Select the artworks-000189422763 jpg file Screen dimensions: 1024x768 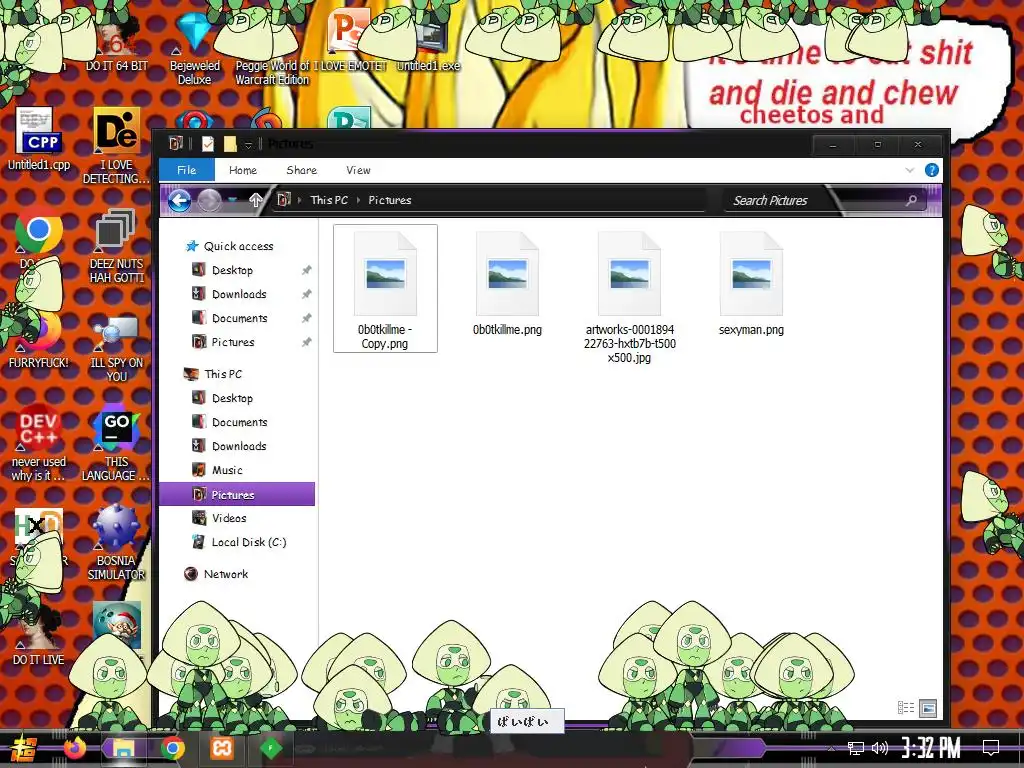pos(630,296)
